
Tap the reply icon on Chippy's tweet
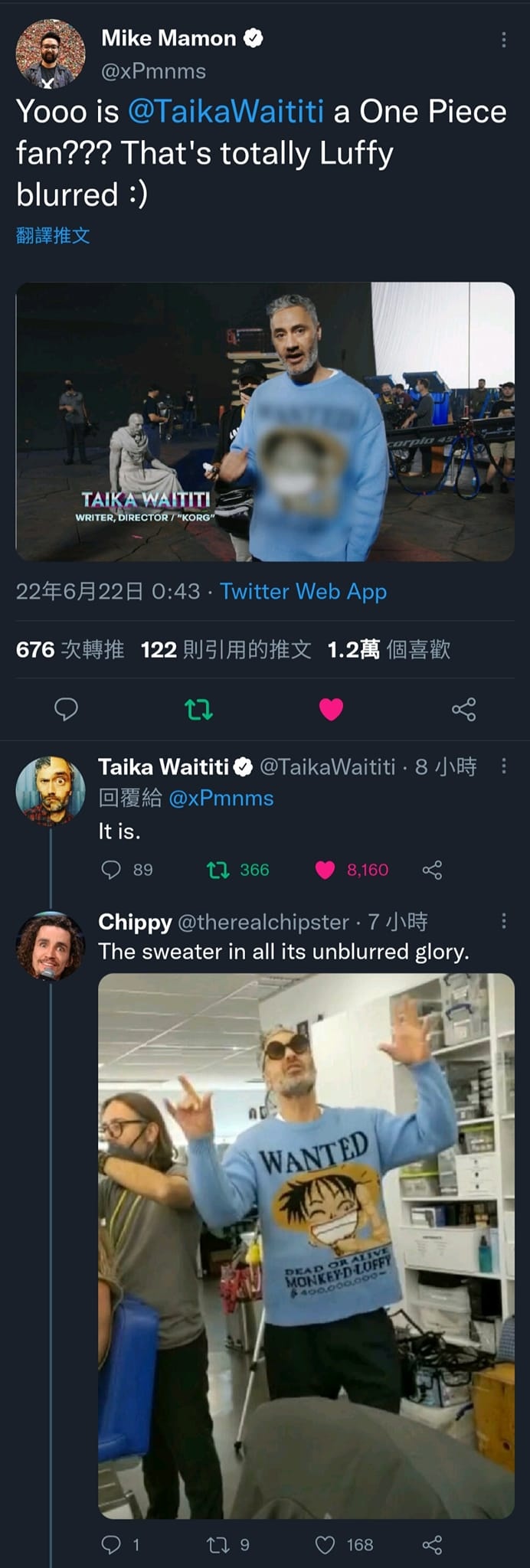point(111,1544)
